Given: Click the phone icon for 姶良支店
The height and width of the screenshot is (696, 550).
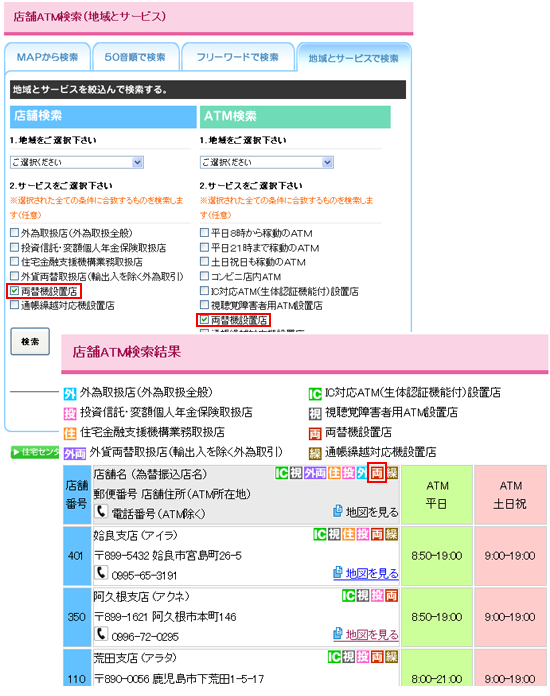Looking at the screenshot, I should [x=101, y=573].
